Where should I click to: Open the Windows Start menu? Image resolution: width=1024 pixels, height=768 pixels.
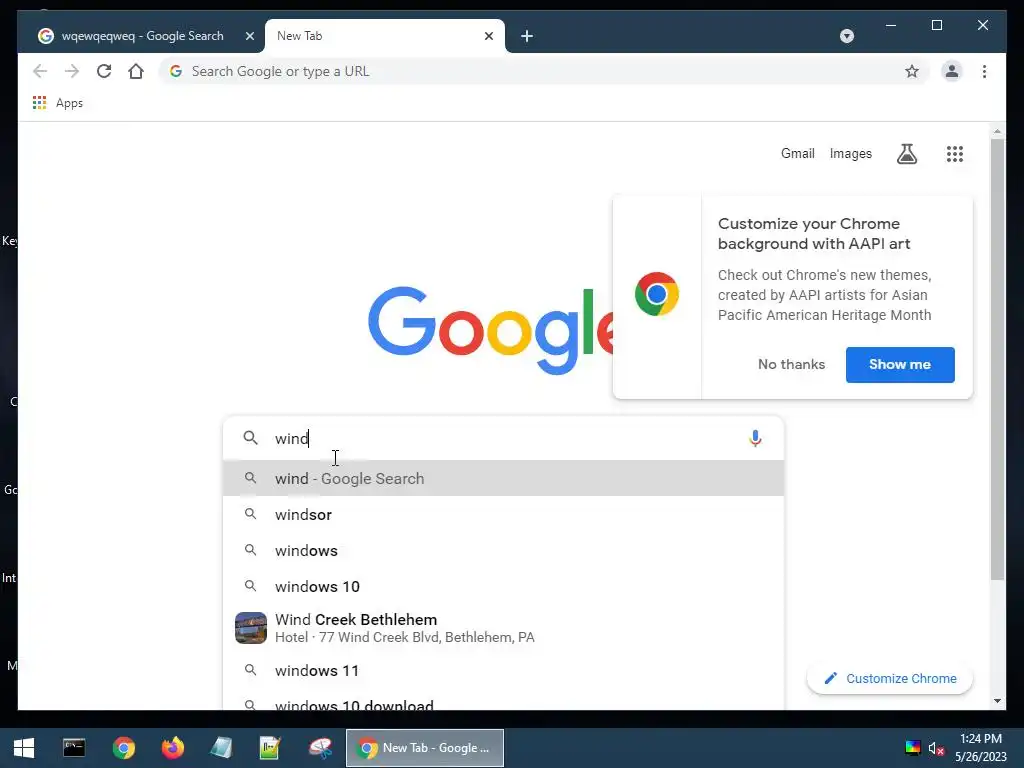(24, 748)
